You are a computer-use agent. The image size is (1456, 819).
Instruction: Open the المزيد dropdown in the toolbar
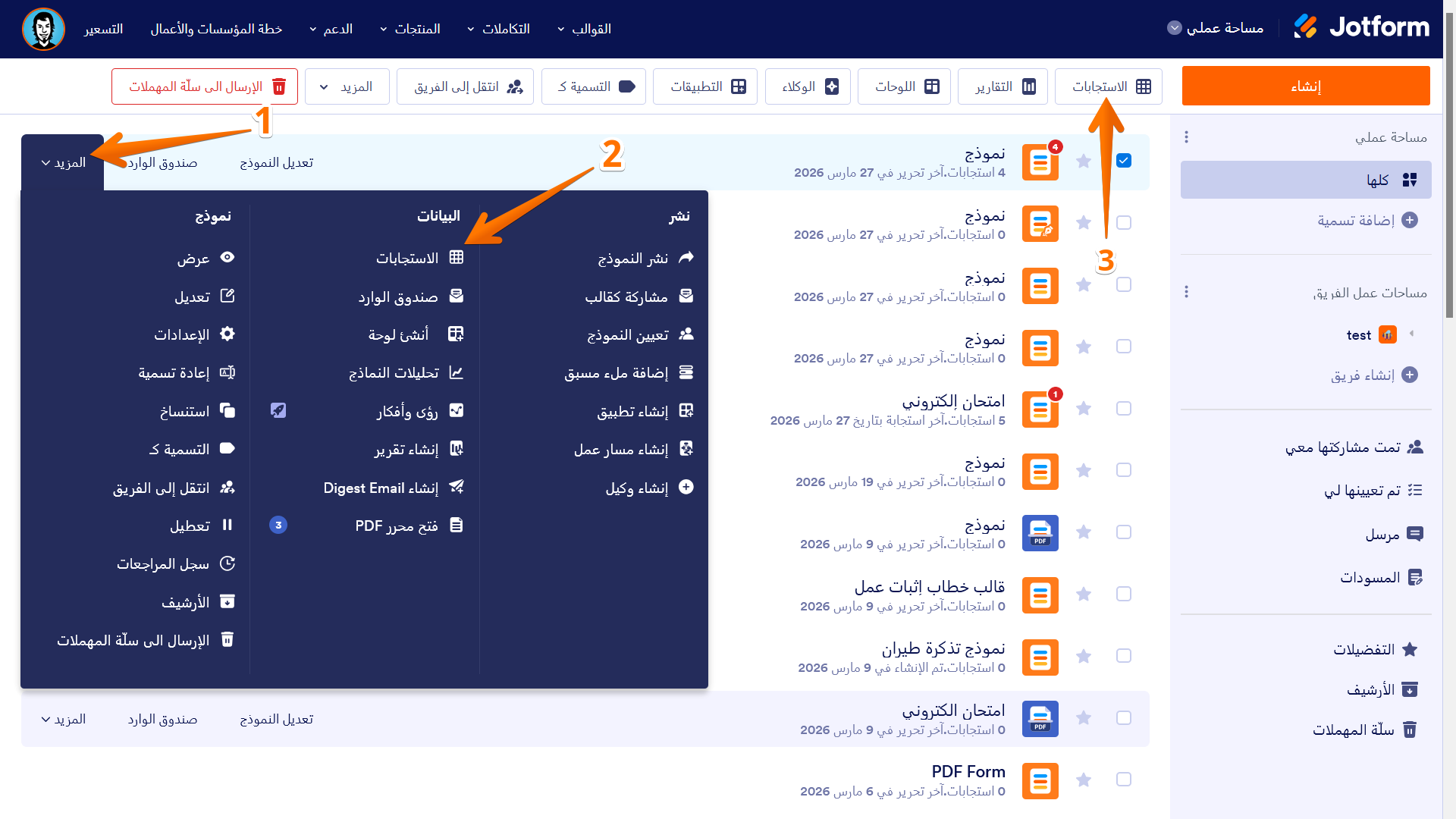(x=347, y=86)
